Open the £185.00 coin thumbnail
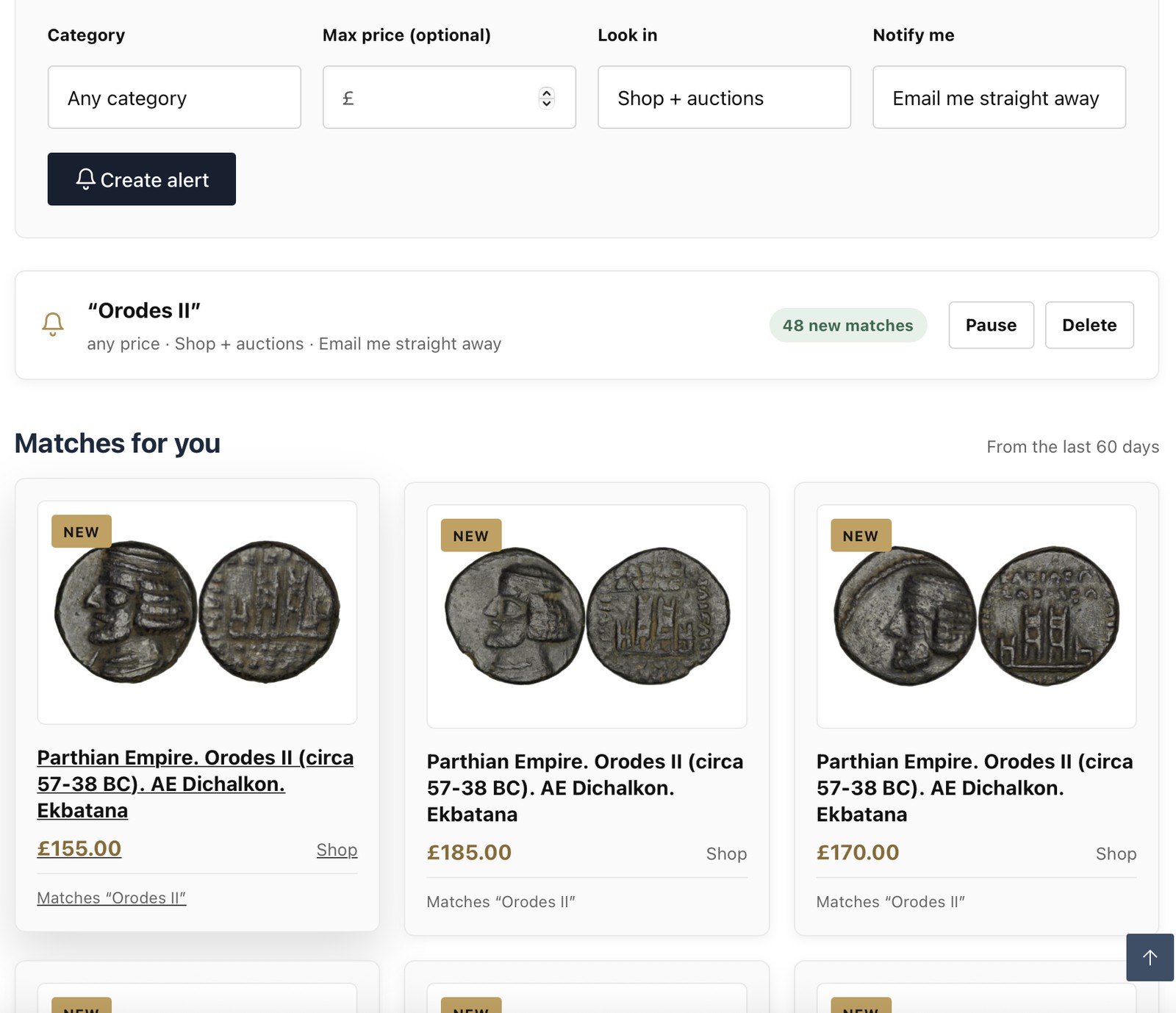 [x=587, y=616]
